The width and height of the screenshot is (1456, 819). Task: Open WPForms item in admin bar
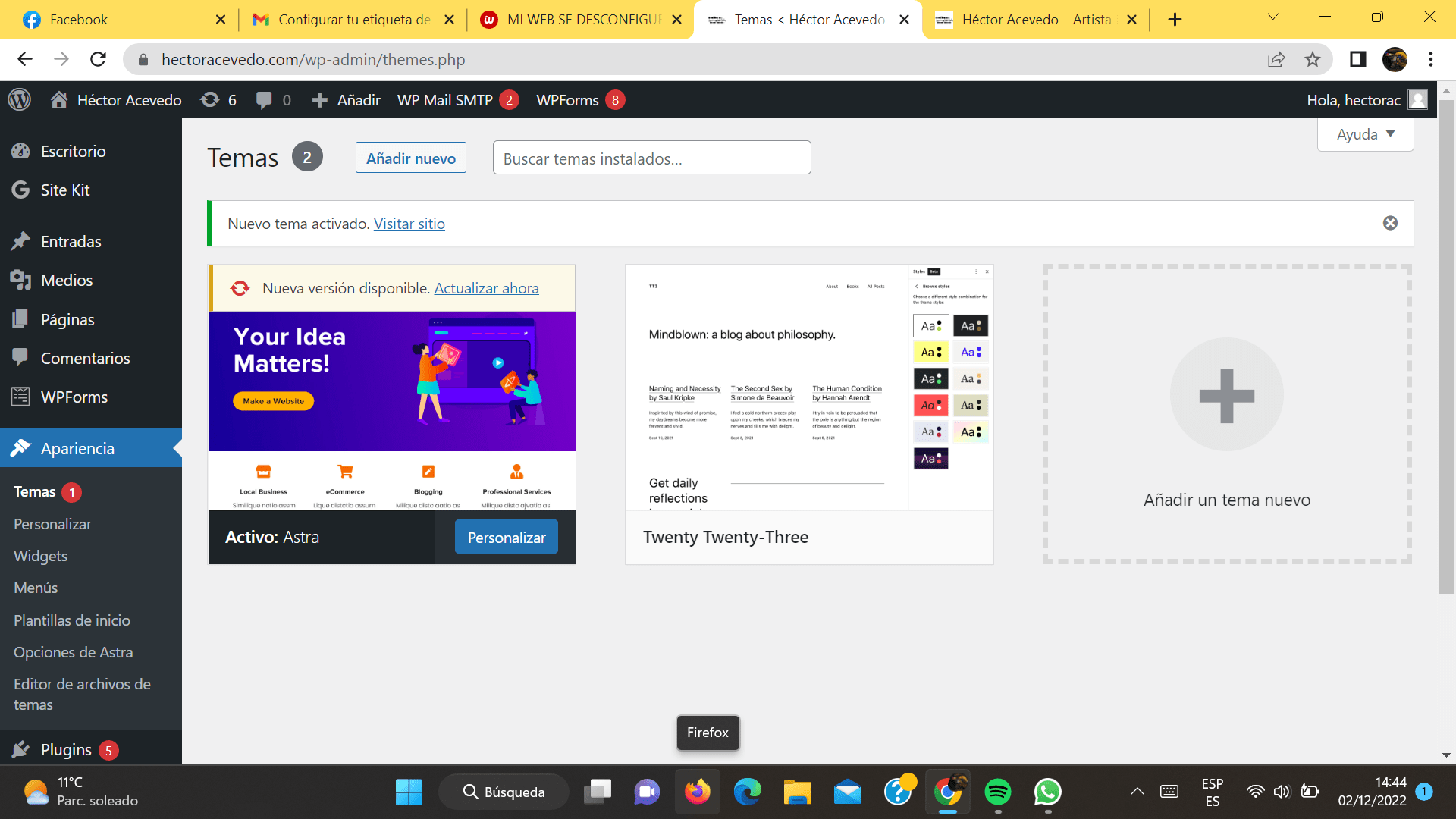[580, 100]
